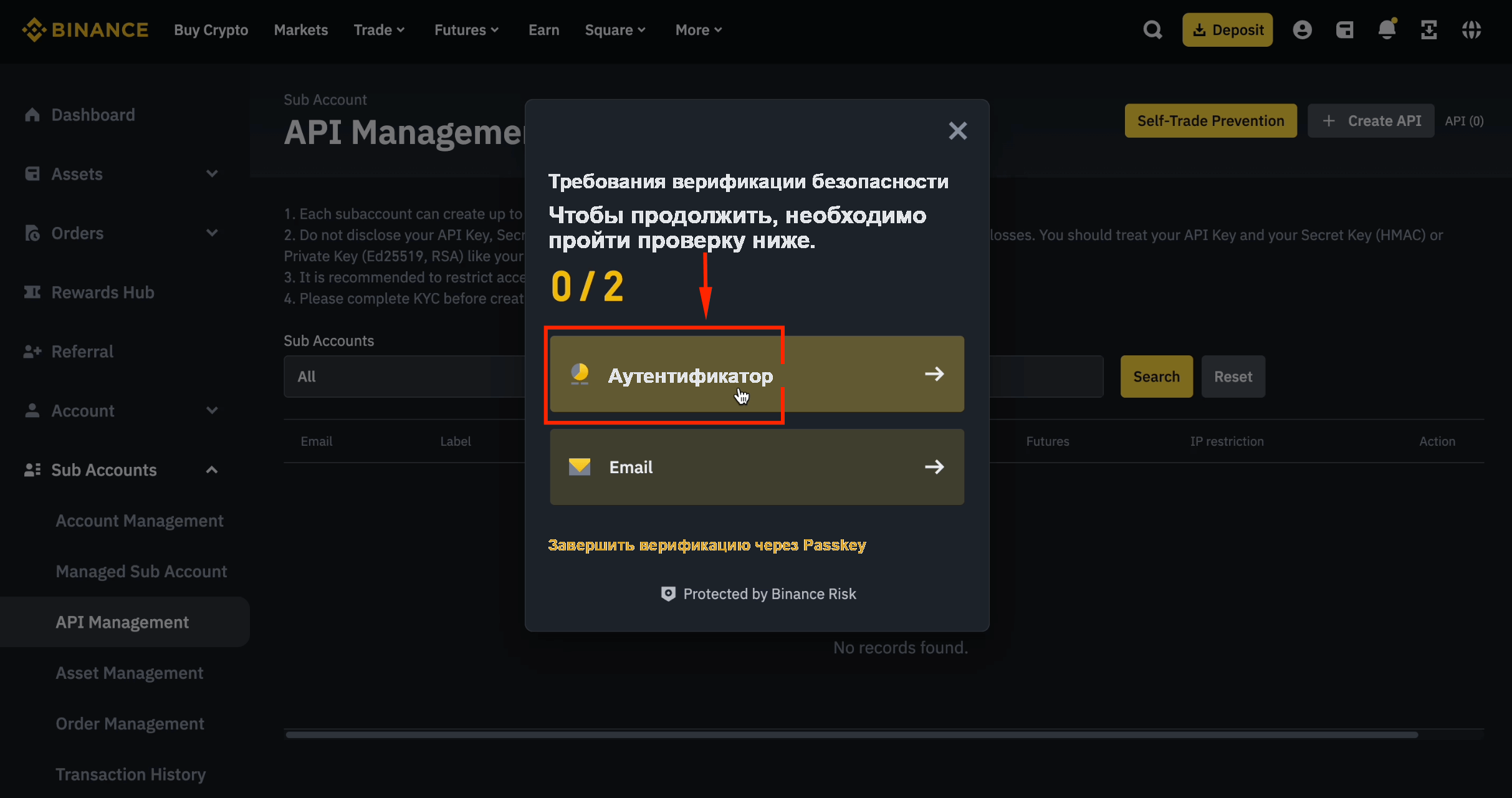Open language globe icon
This screenshot has height=798, width=1512.
(x=1471, y=30)
